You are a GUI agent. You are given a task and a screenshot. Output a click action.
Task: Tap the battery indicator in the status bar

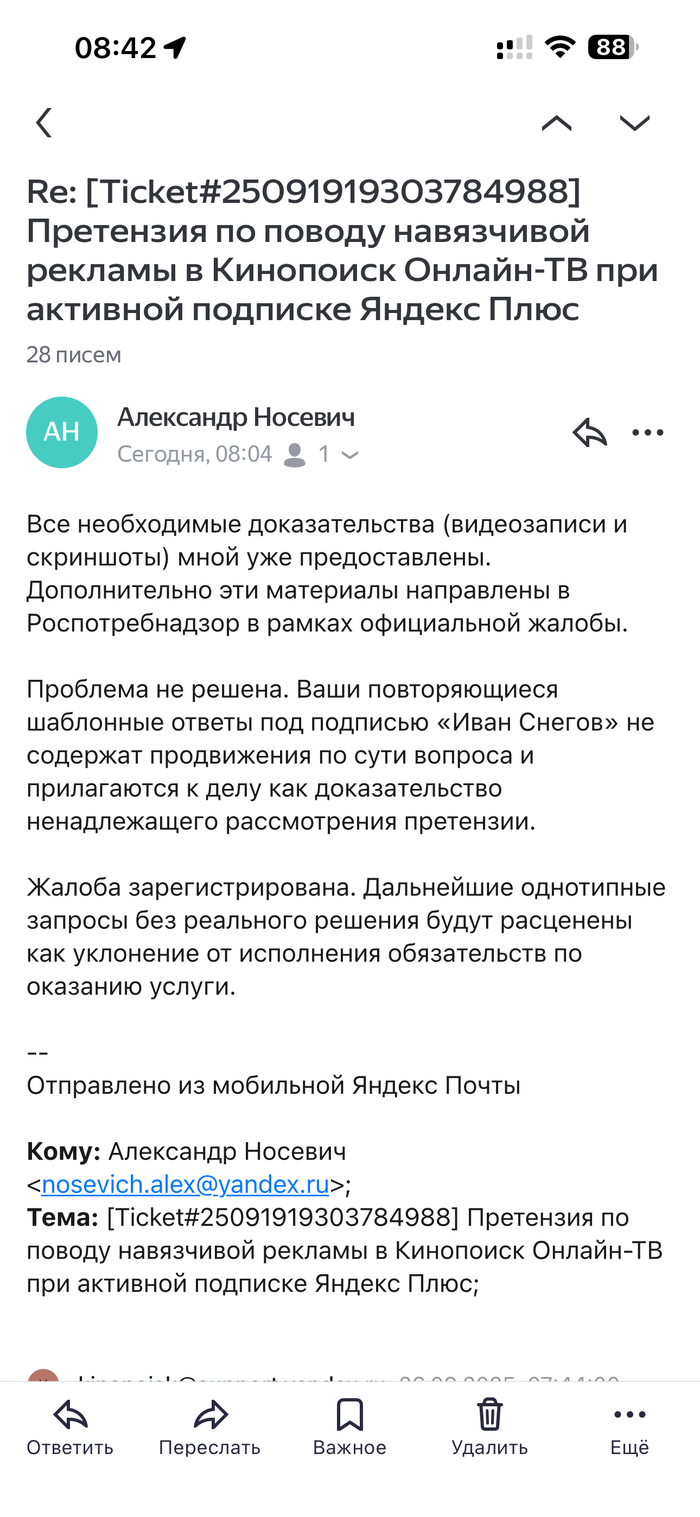pyautogui.click(x=612, y=47)
